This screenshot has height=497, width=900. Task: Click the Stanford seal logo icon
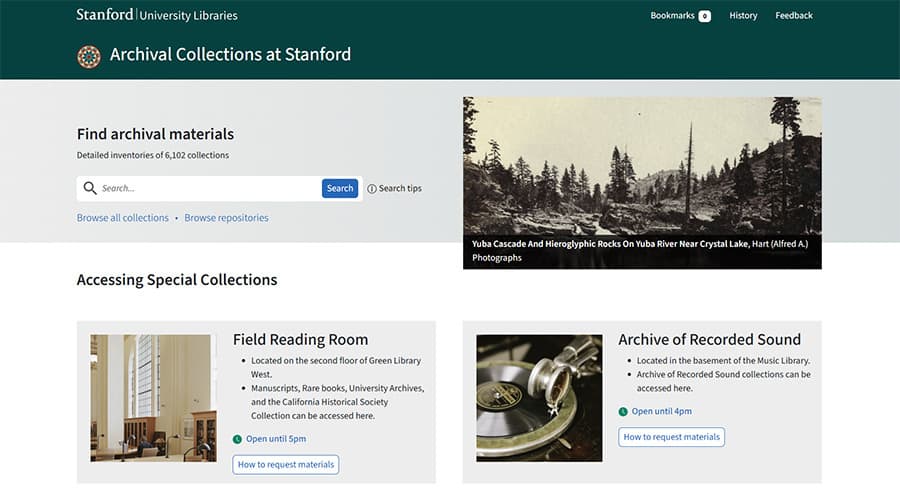[x=89, y=56]
